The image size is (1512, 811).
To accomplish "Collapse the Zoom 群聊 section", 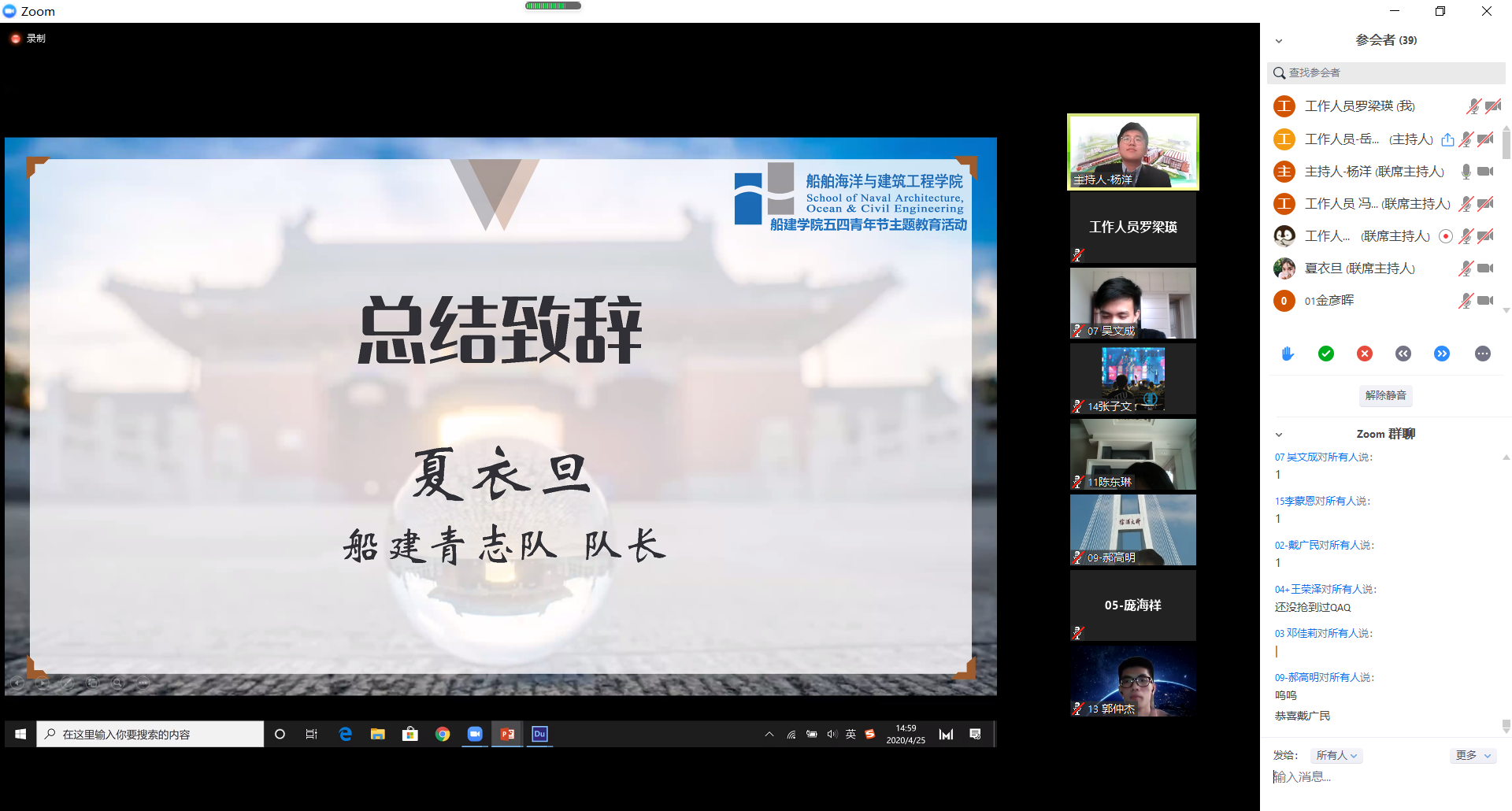I will 1278,434.
